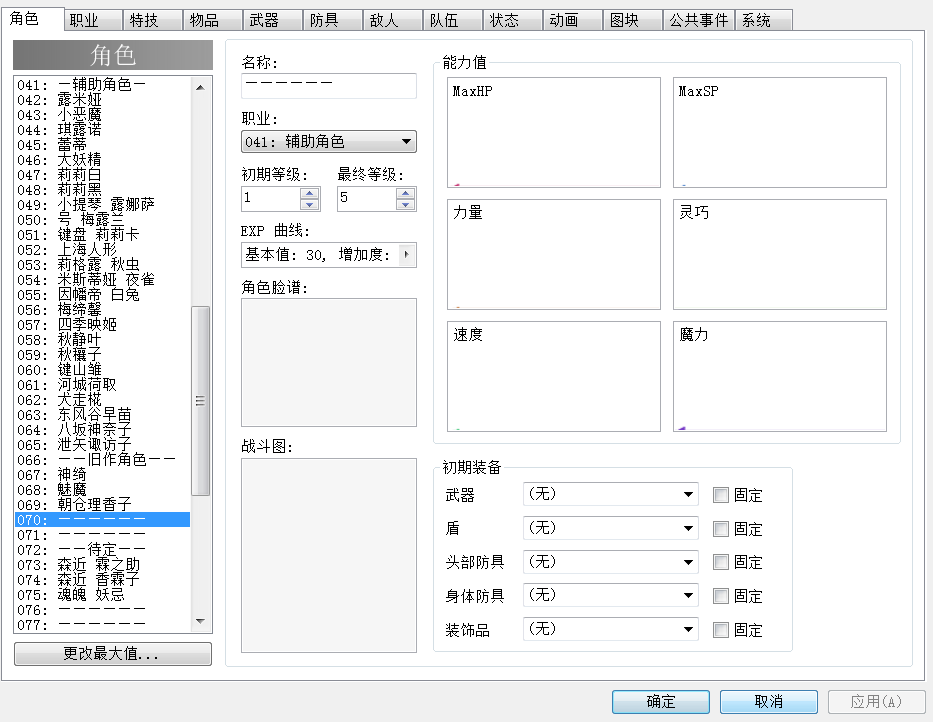
Task: Click the 角色脸谱 image box
Action: (x=329, y=362)
